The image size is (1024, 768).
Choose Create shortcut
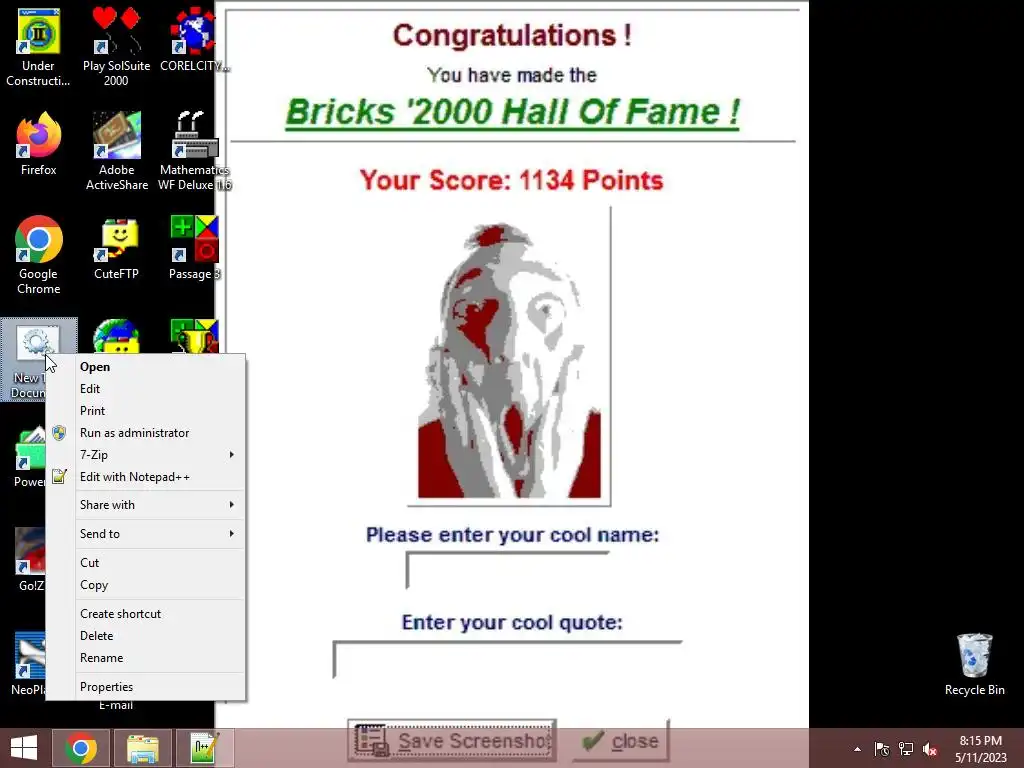(146, 614)
